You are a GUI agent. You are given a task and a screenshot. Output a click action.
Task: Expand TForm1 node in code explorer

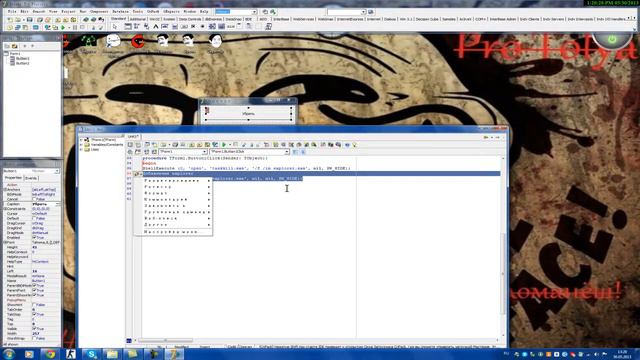82,140
